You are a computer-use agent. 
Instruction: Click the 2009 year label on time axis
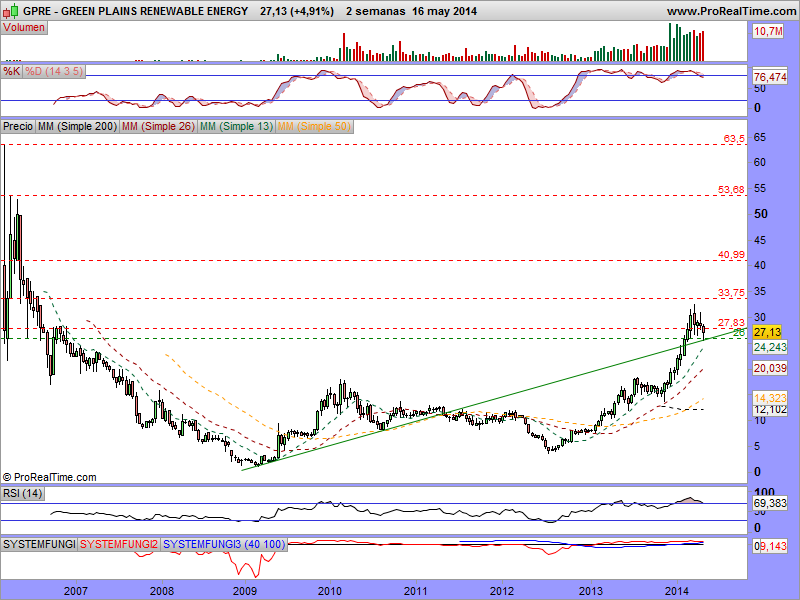(x=244, y=591)
